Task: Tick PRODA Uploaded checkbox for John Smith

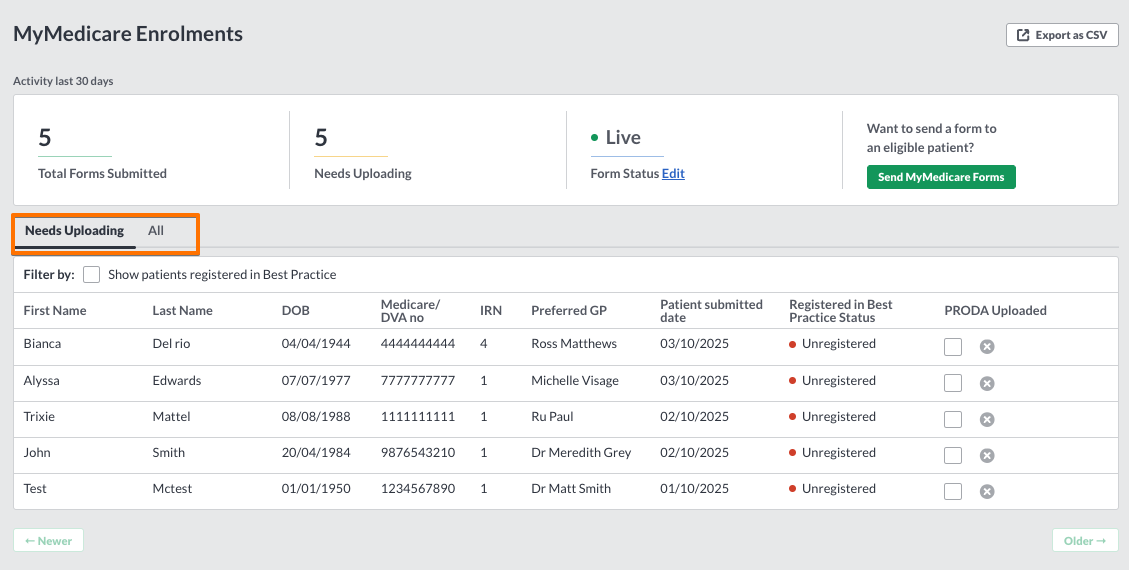Action: (953, 455)
